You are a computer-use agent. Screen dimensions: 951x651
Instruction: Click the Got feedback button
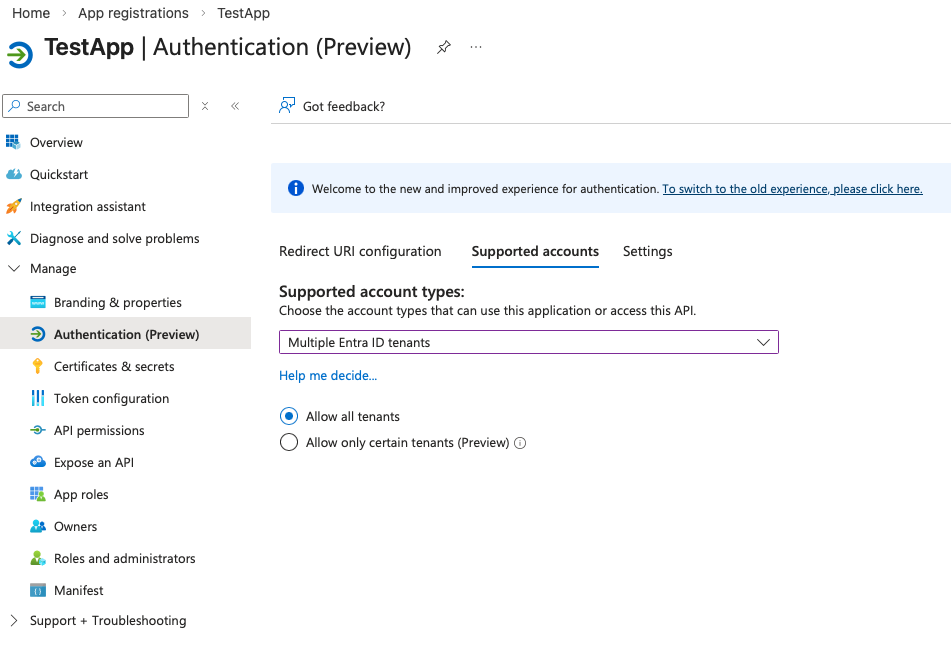[x=333, y=106]
